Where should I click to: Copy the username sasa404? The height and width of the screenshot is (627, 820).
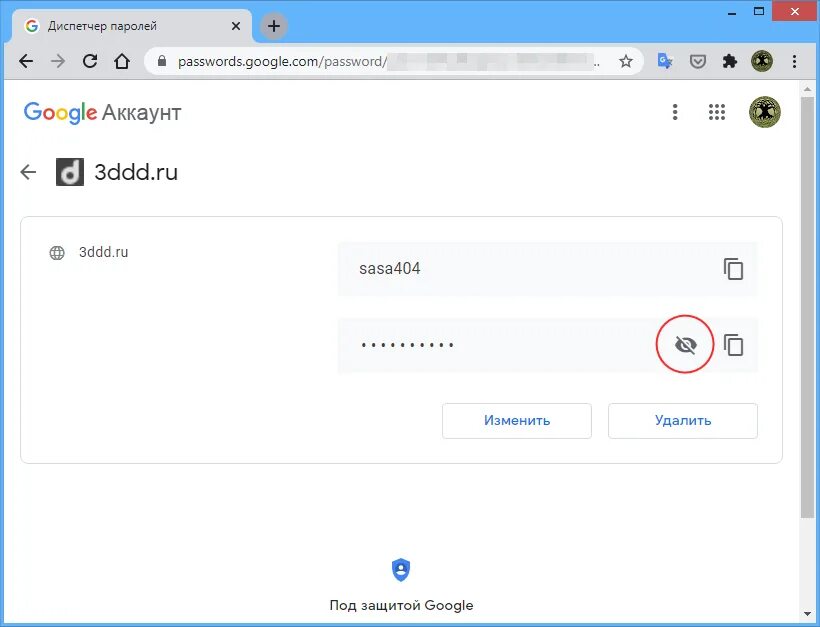coord(733,269)
